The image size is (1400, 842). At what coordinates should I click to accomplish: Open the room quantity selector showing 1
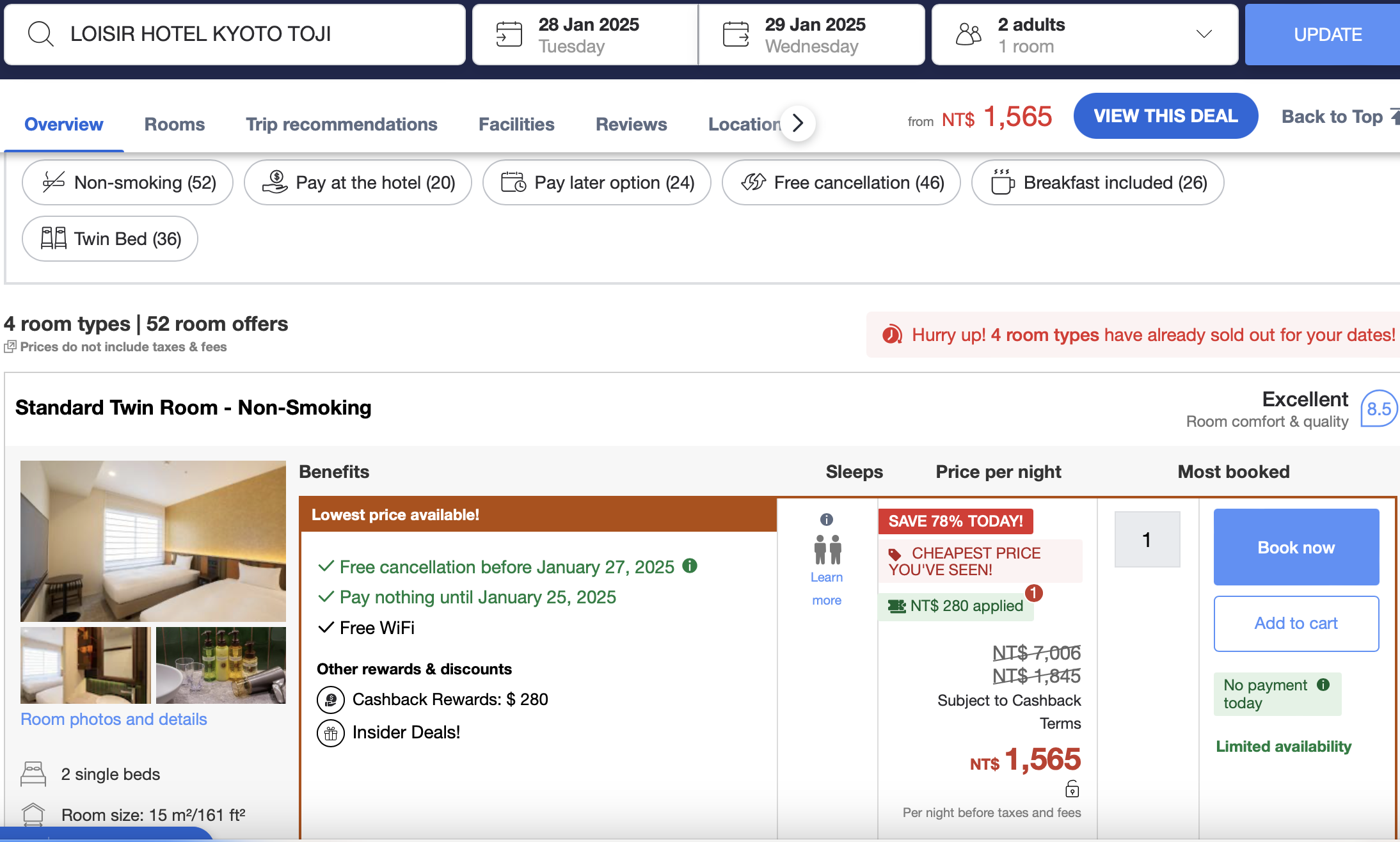(x=1147, y=539)
